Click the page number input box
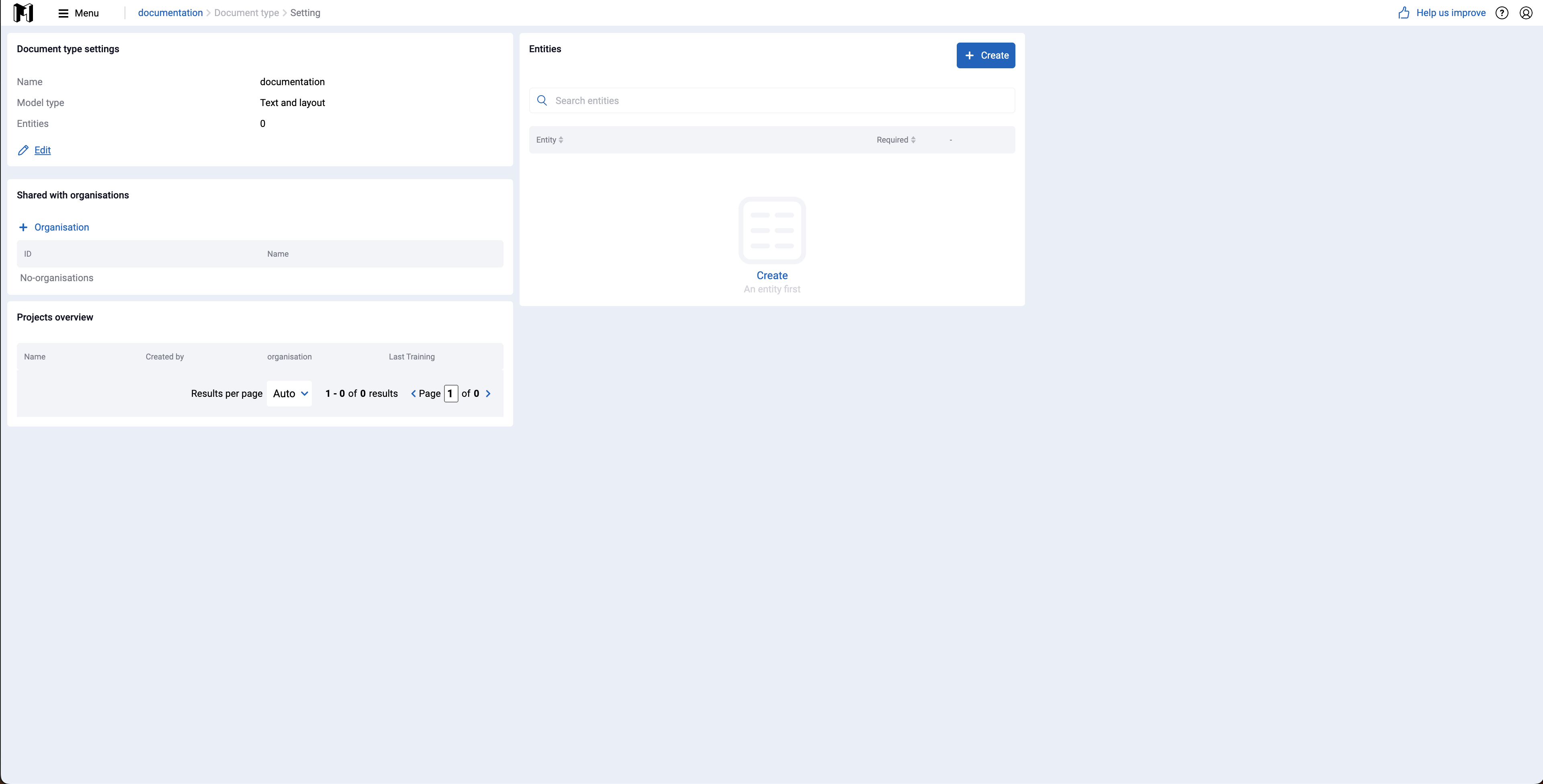 pyautogui.click(x=451, y=394)
